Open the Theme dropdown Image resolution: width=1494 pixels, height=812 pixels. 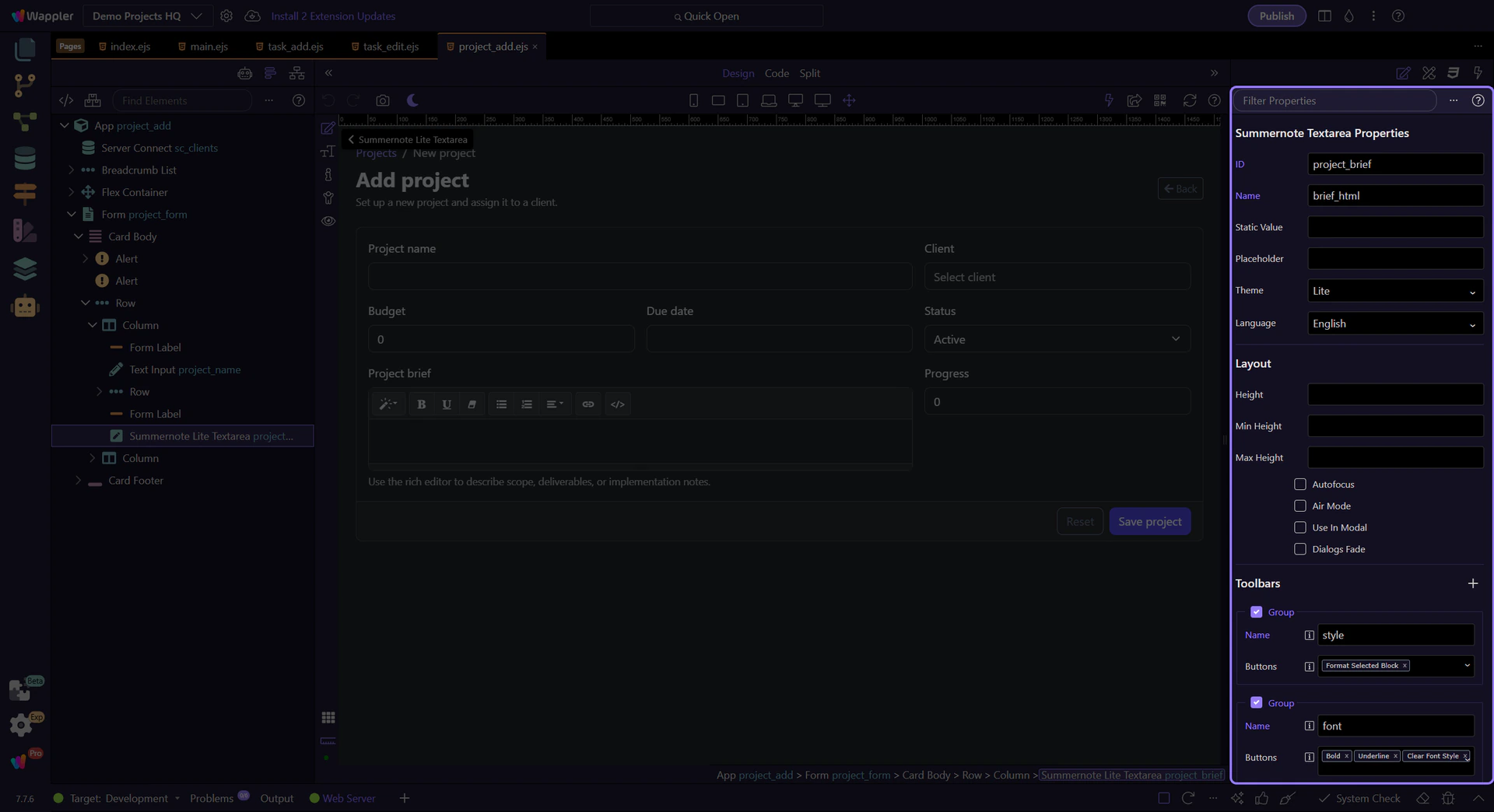1394,291
